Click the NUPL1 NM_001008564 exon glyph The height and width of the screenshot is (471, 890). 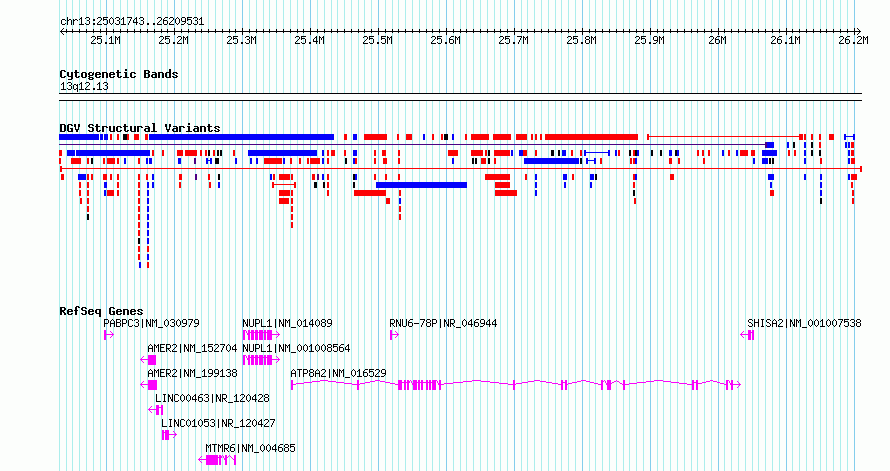coord(261,360)
